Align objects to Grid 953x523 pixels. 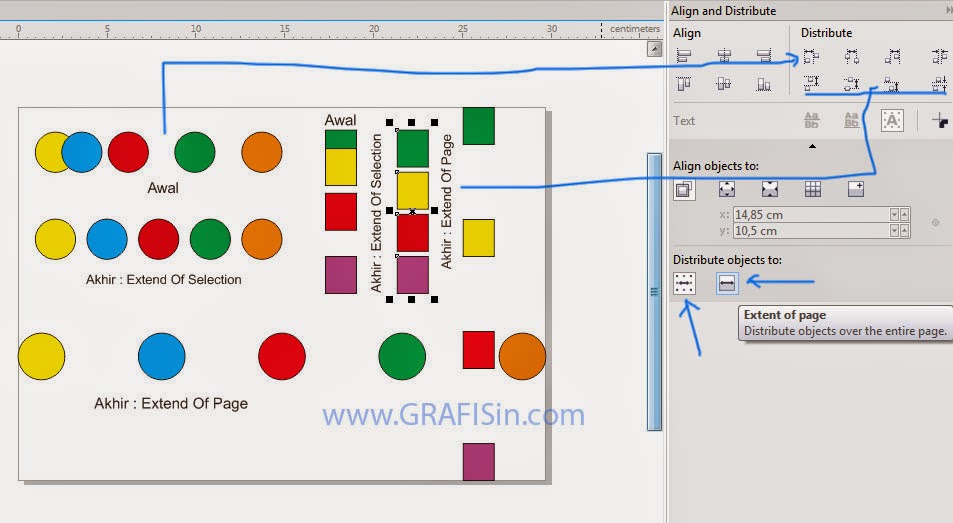pyautogui.click(x=813, y=190)
